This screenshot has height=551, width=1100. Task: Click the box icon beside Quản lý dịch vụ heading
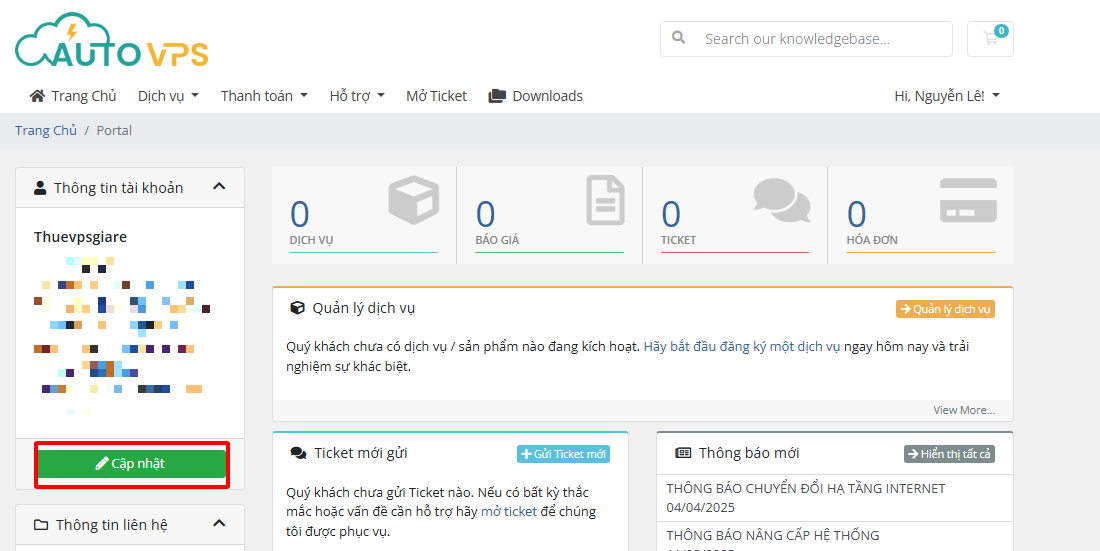click(297, 308)
